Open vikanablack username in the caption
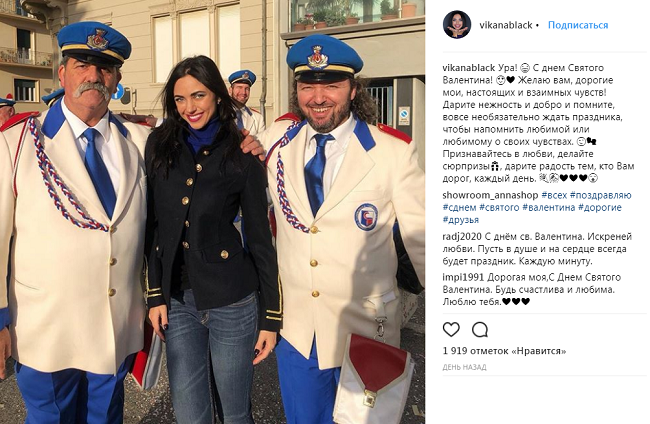650x424 pixels. pos(468,68)
